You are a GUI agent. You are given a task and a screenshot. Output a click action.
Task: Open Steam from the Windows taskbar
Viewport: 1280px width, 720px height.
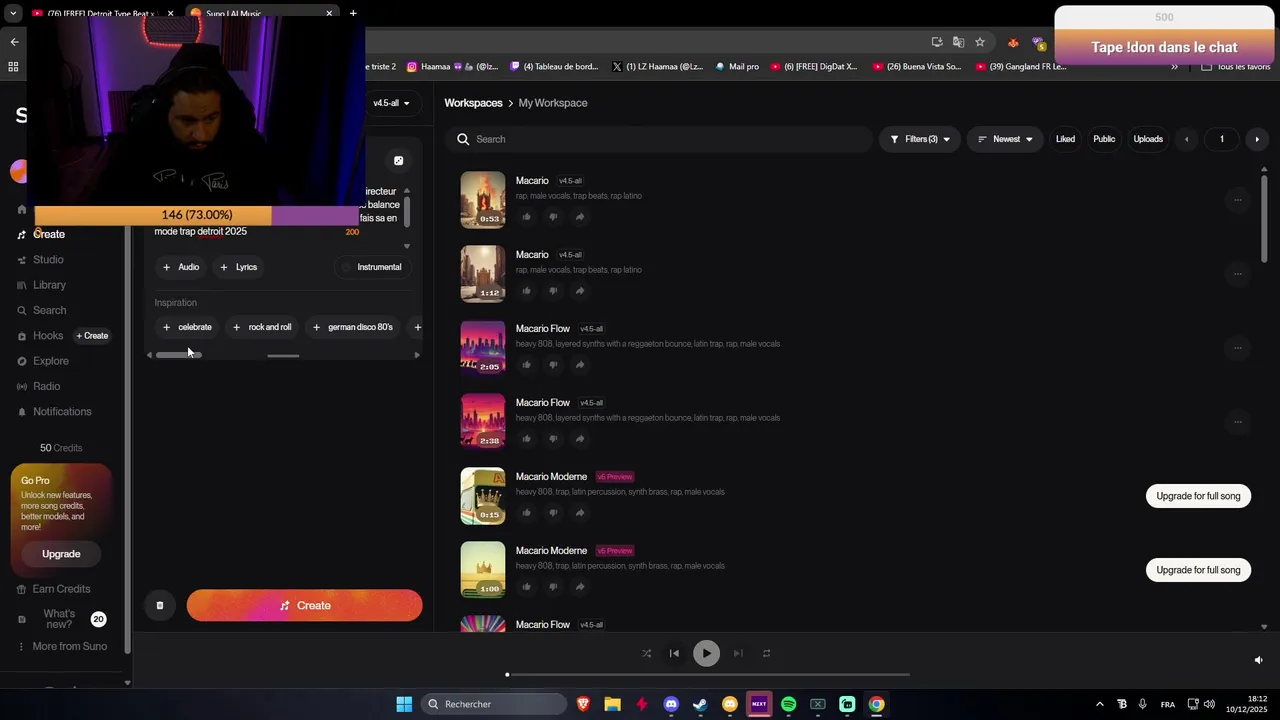pyautogui.click(x=700, y=704)
